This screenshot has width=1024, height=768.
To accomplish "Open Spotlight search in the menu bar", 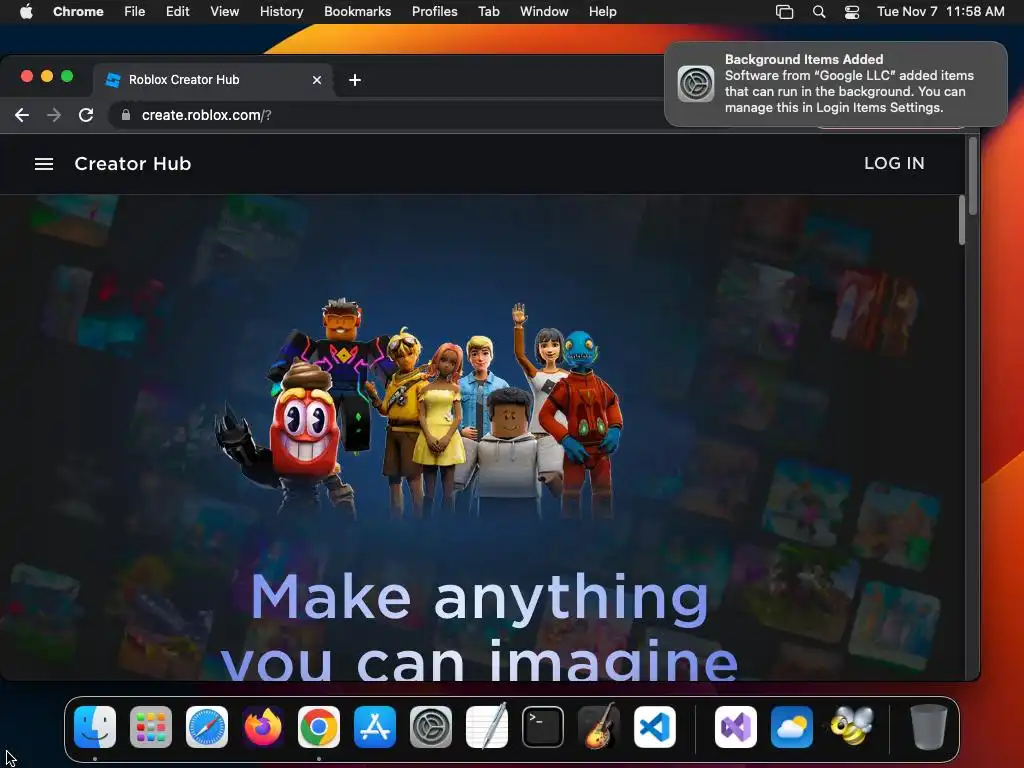I will pyautogui.click(x=818, y=11).
